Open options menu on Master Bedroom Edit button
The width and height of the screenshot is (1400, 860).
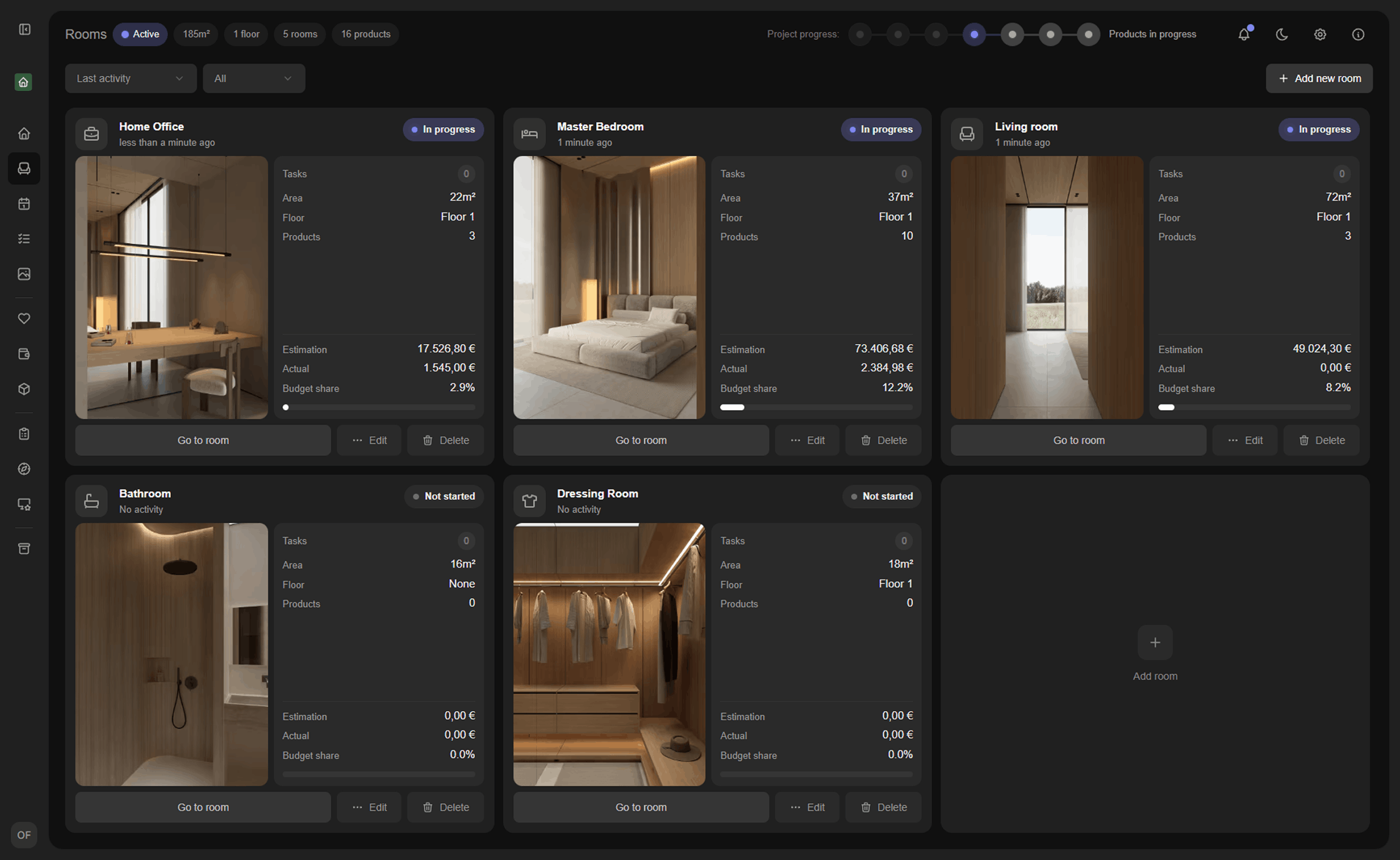click(807, 440)
